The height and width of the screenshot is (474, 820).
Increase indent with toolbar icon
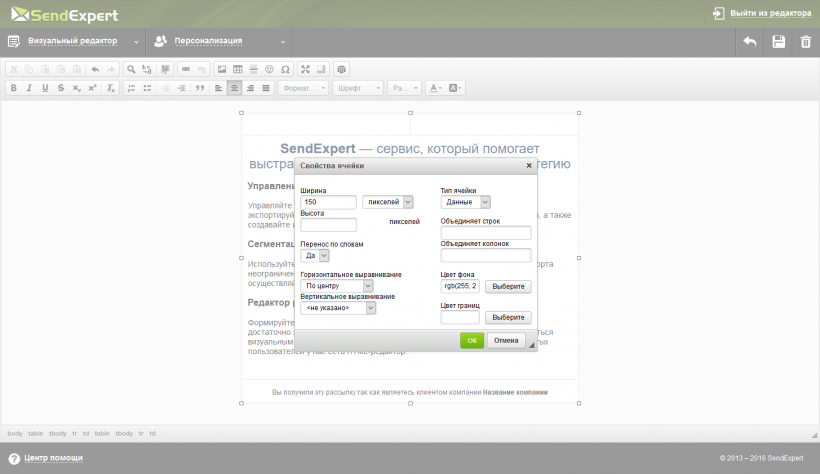point(181,88)
